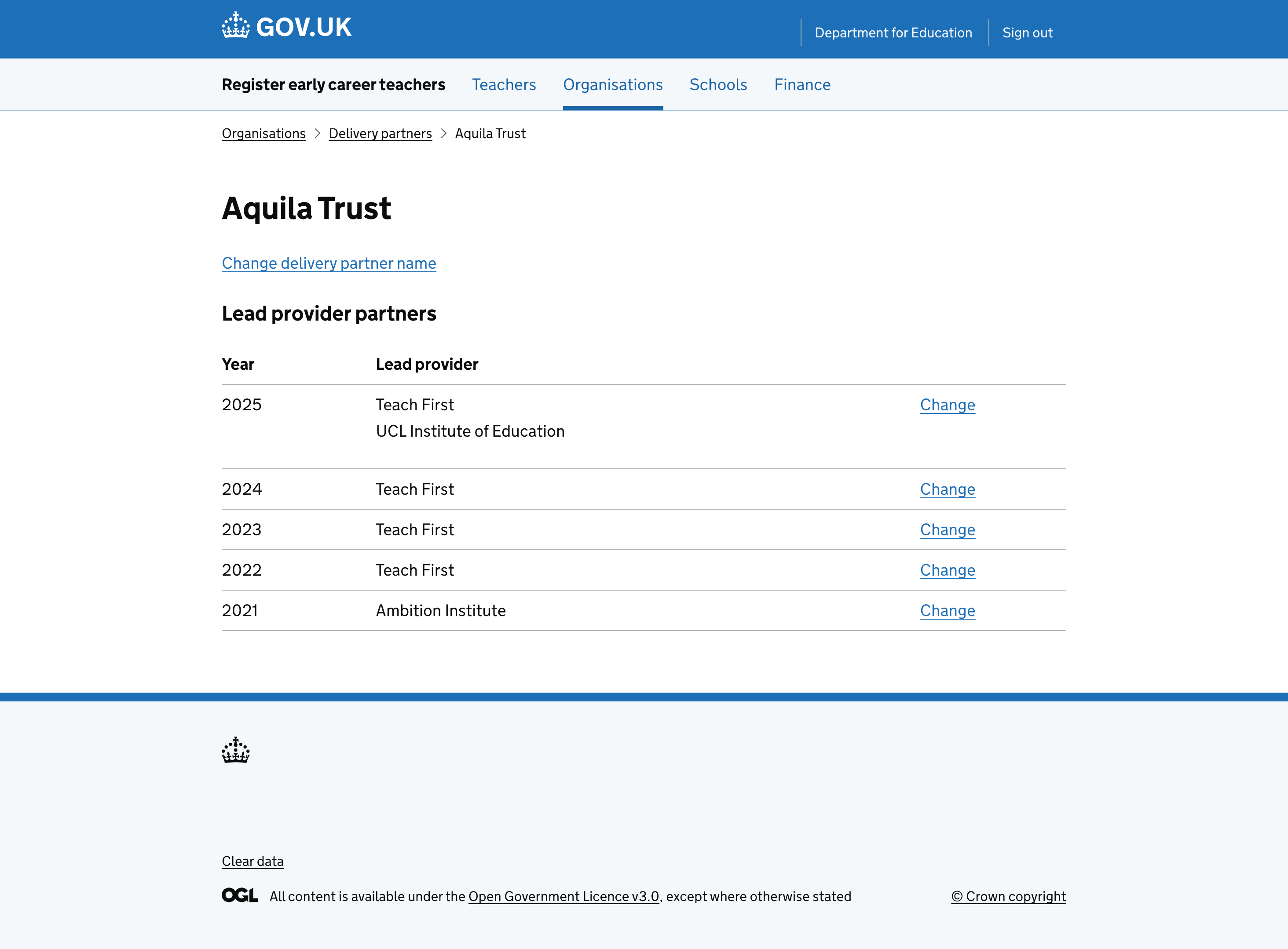Screen dimensions: 1288x949
Task: Change the 2022 Teach First provider
Action: tap(948, 570)
